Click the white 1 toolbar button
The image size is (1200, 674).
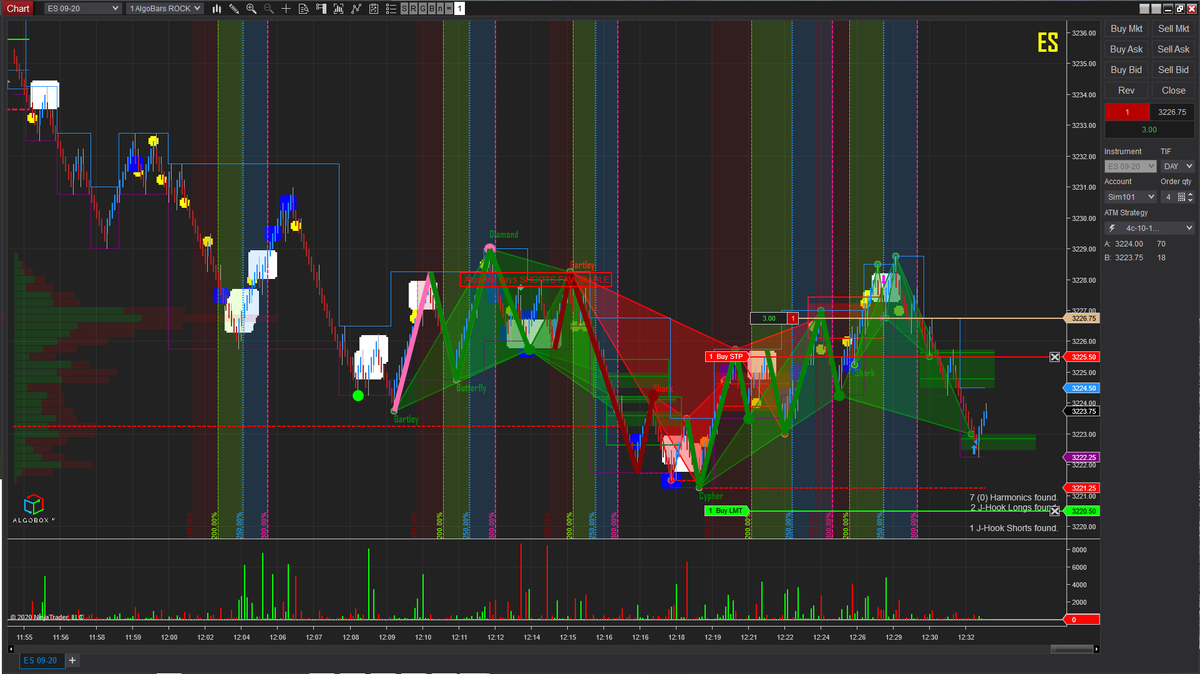pos(459,9)
